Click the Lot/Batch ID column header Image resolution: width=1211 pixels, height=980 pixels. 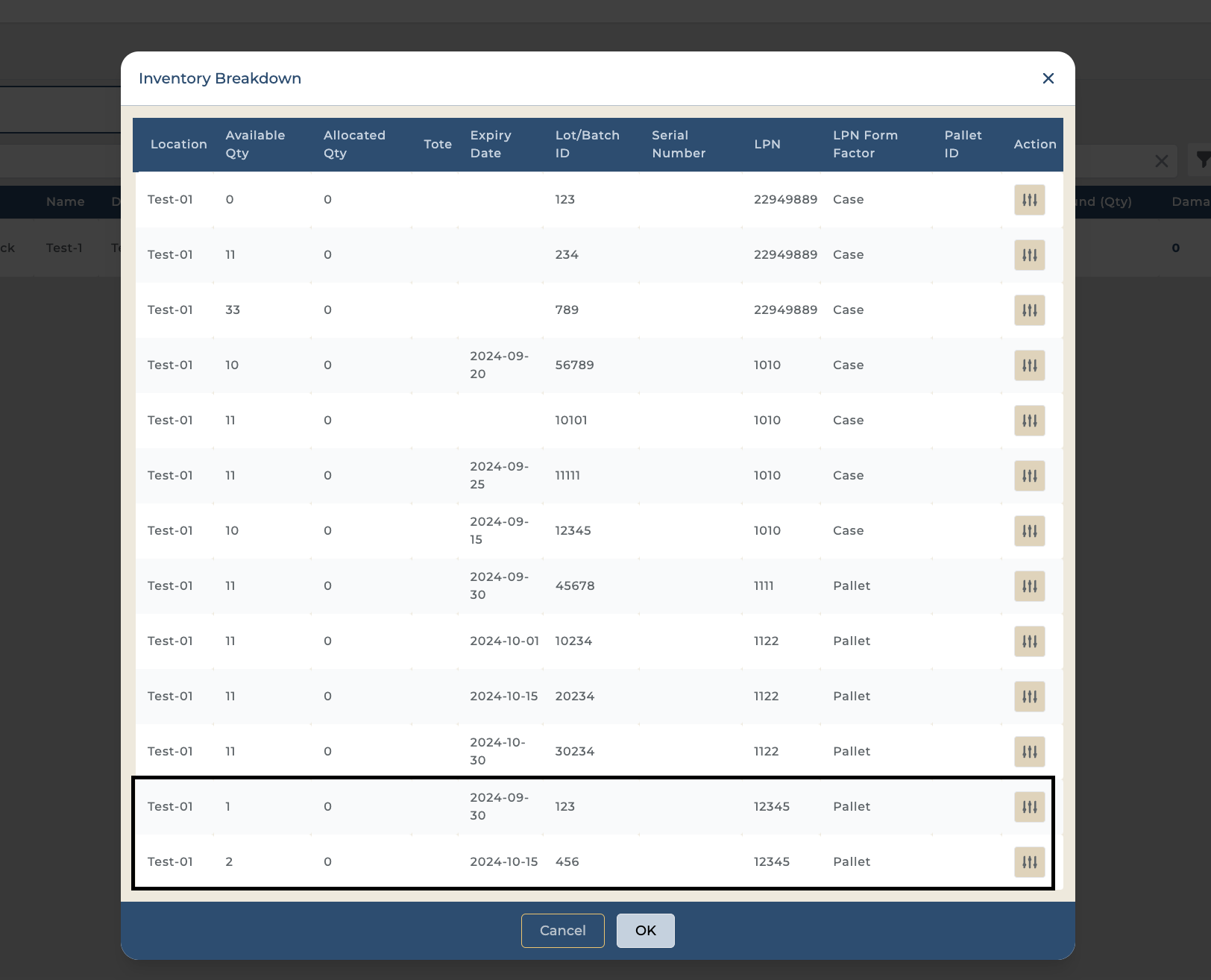click(x=587, y=145)
